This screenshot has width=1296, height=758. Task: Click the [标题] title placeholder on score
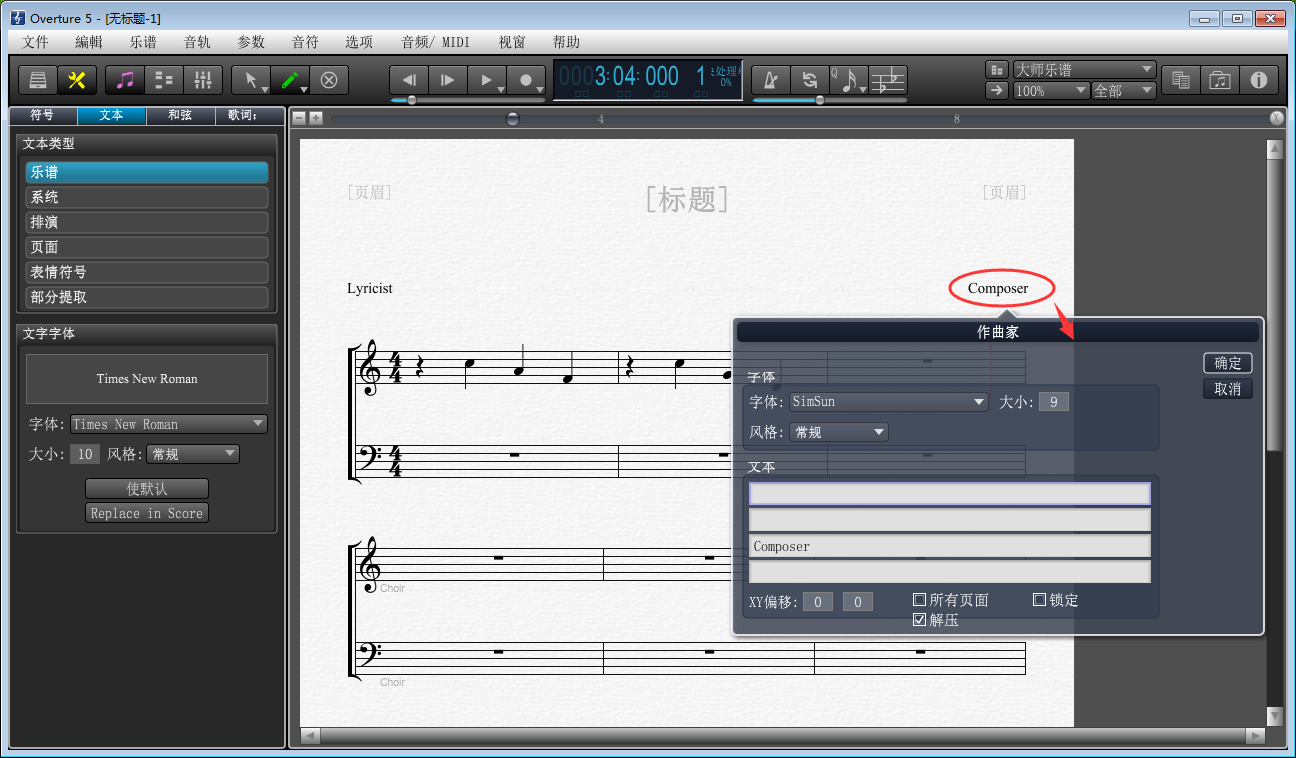[x=687, y=199]
